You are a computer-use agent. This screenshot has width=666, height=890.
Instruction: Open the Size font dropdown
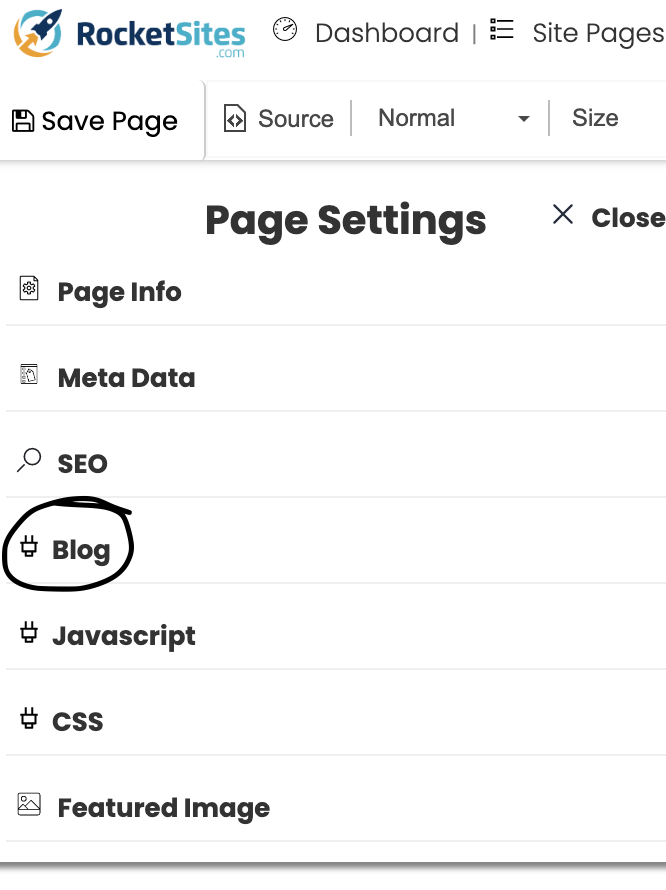[595, 119]
